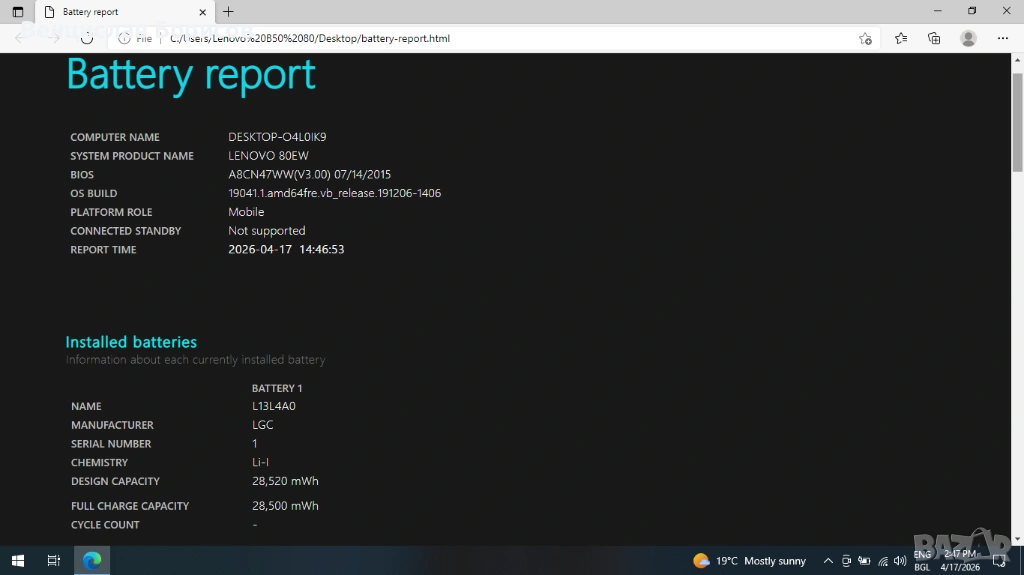Open a new tab with plus button
1024x575 pixels.
tap(228, 12)
